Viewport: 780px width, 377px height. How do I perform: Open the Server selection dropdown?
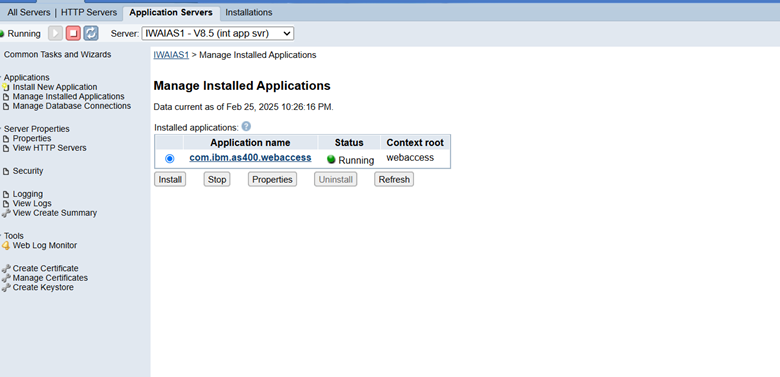[x=218, y=33]
